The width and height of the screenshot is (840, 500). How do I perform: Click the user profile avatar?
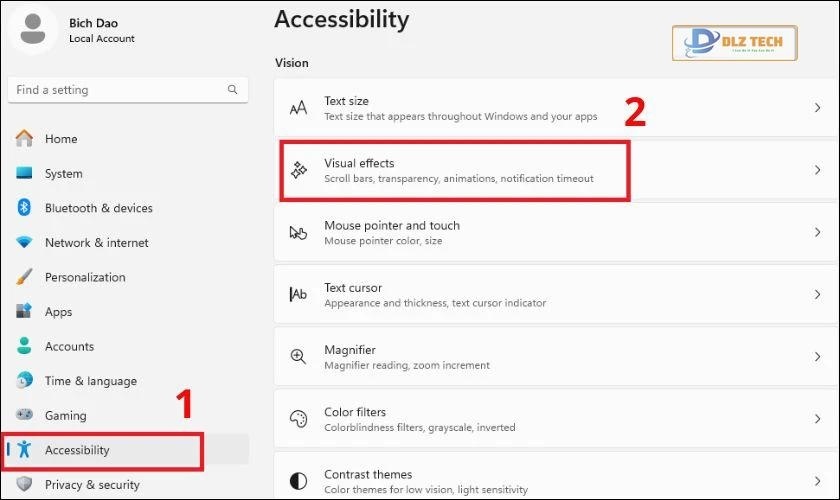[33, 29]
